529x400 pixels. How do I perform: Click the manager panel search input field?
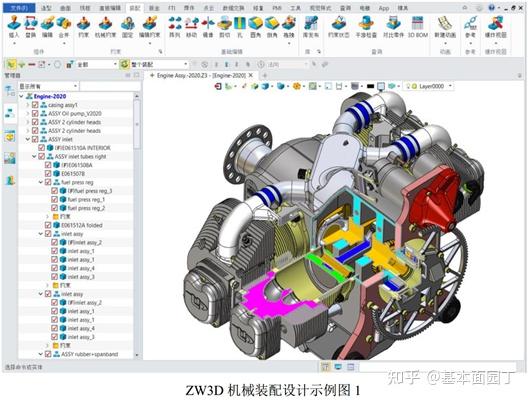(110, 86)
